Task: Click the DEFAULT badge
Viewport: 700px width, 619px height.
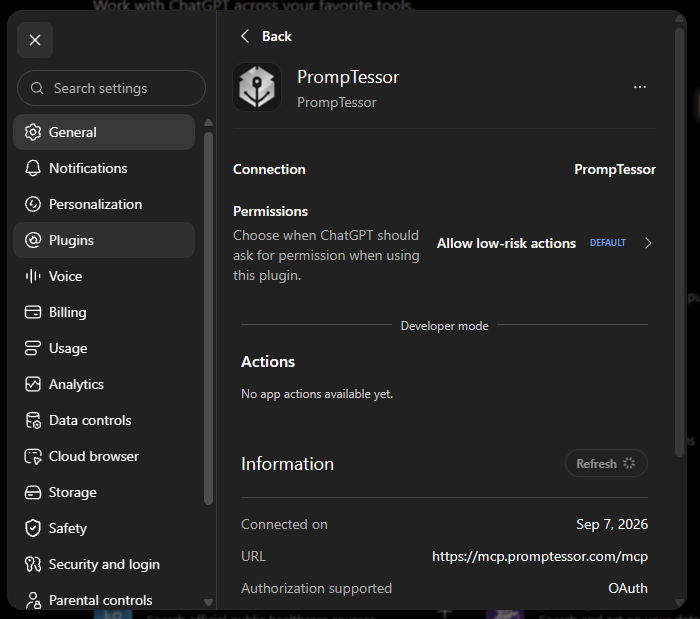Action: point(608,243)
